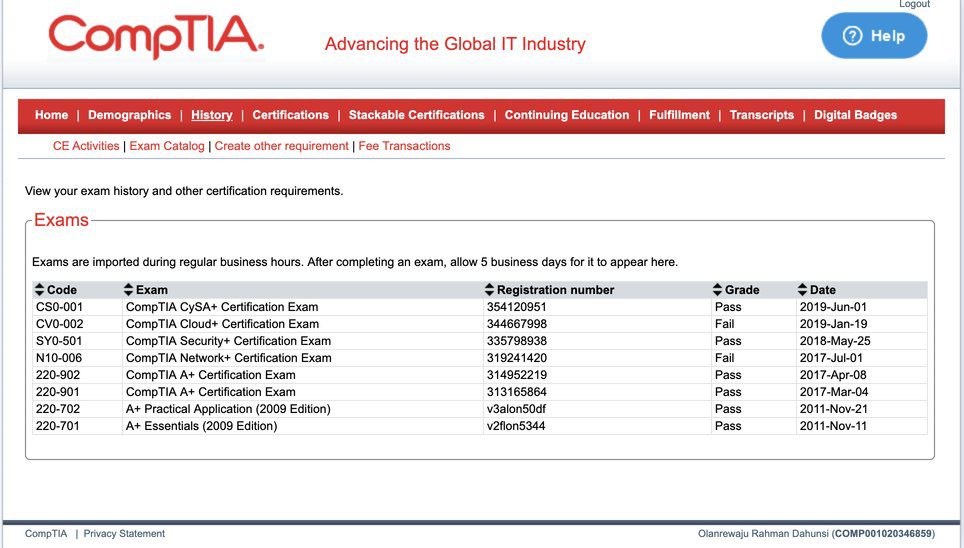Viewport: 964px width, 548px height.
Task: Open the Home menu item
Action: (52, 115)
